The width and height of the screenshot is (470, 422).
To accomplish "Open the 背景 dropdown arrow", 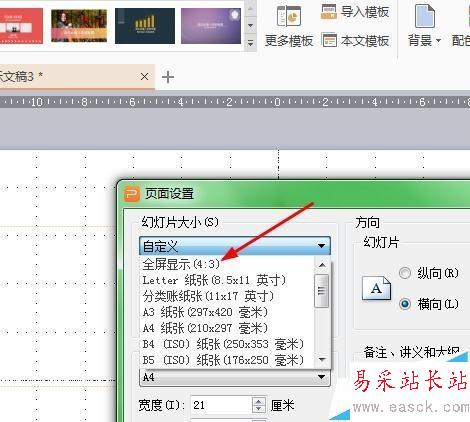I will 438,41.
